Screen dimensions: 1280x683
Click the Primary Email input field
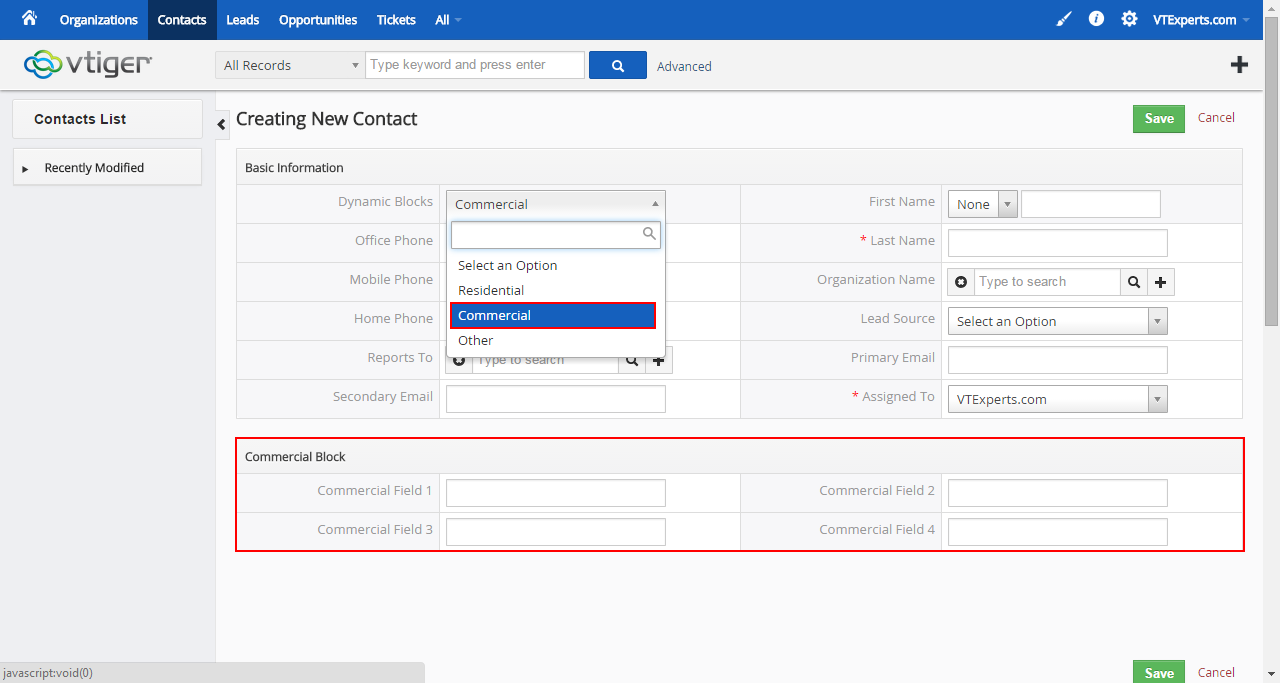pyautogui.click(x=1058, y=360)
